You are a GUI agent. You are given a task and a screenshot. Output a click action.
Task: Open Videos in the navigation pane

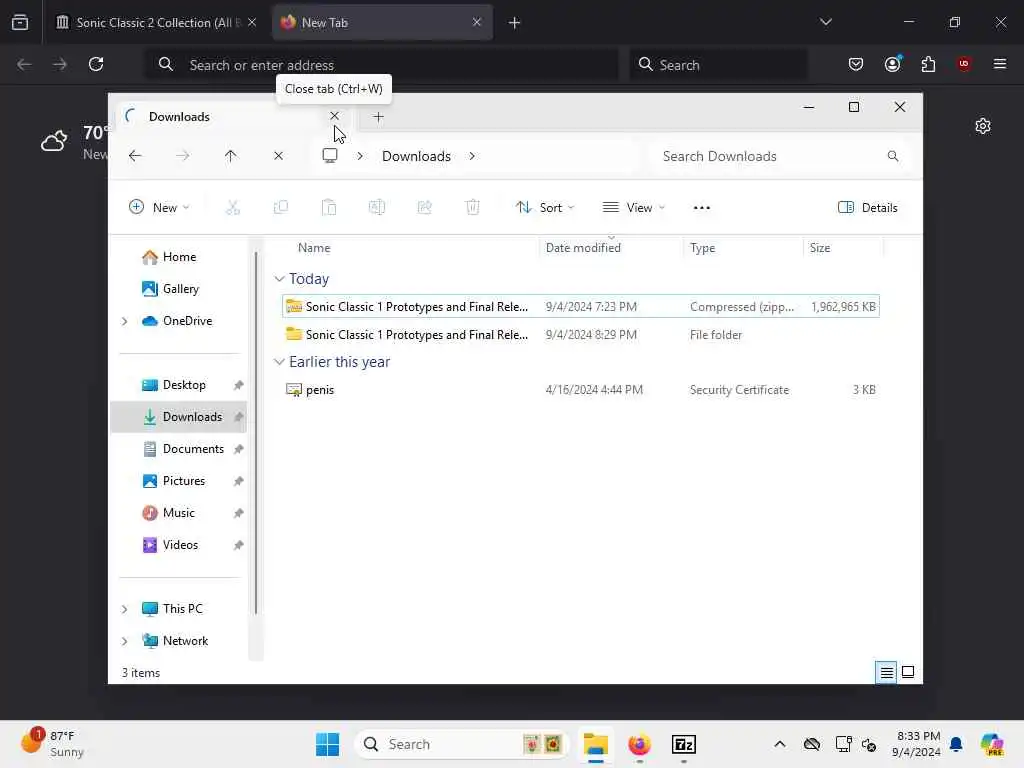179,545
